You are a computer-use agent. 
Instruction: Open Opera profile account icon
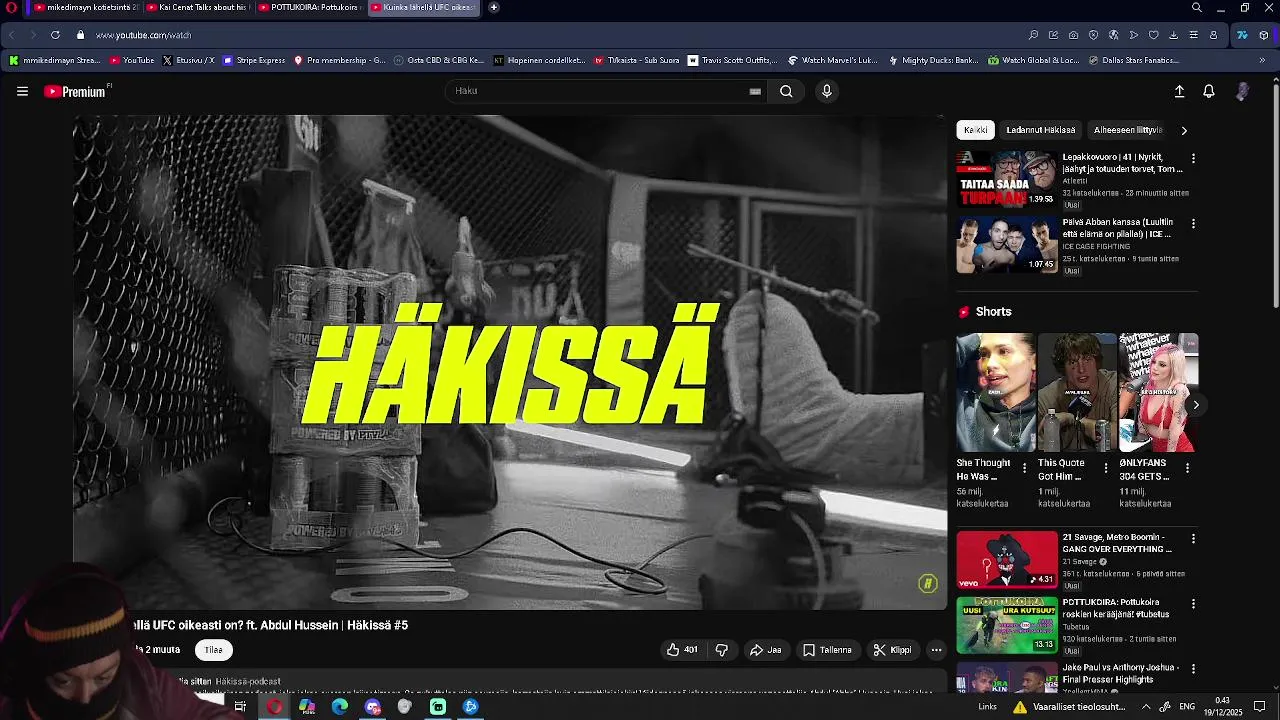[1213, 35]
